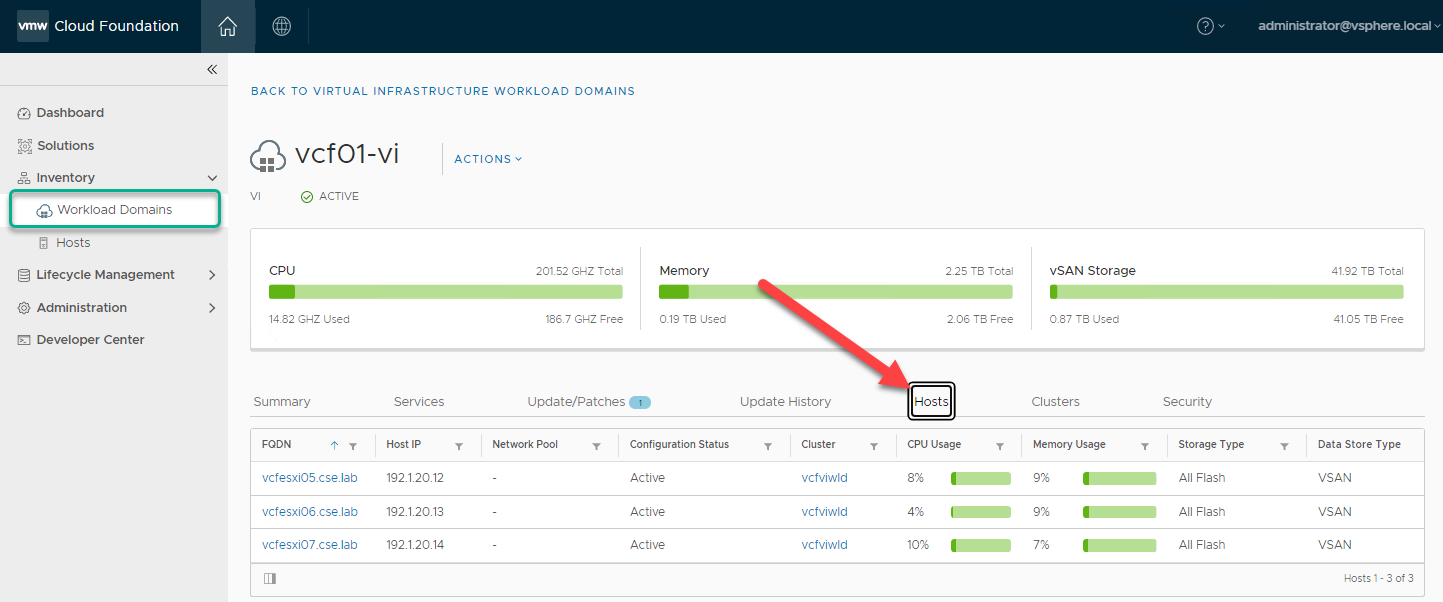Open the ACTIONS dropdown

tap(488, 159)
